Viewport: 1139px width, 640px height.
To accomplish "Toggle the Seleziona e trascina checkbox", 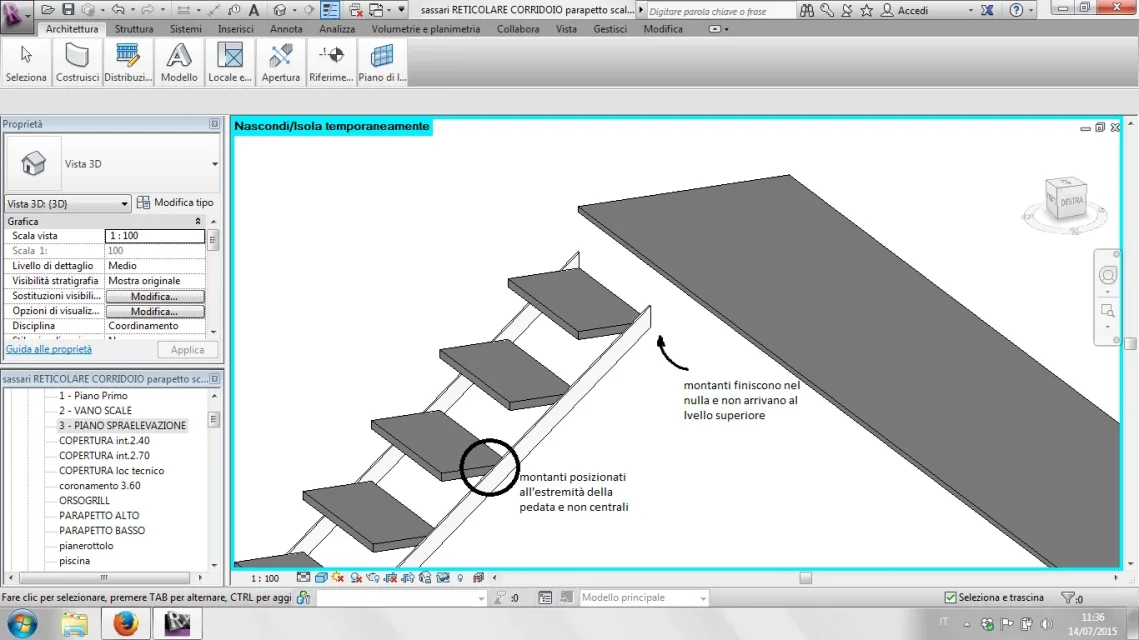I will pyautogui.click(x=950, y=597).
